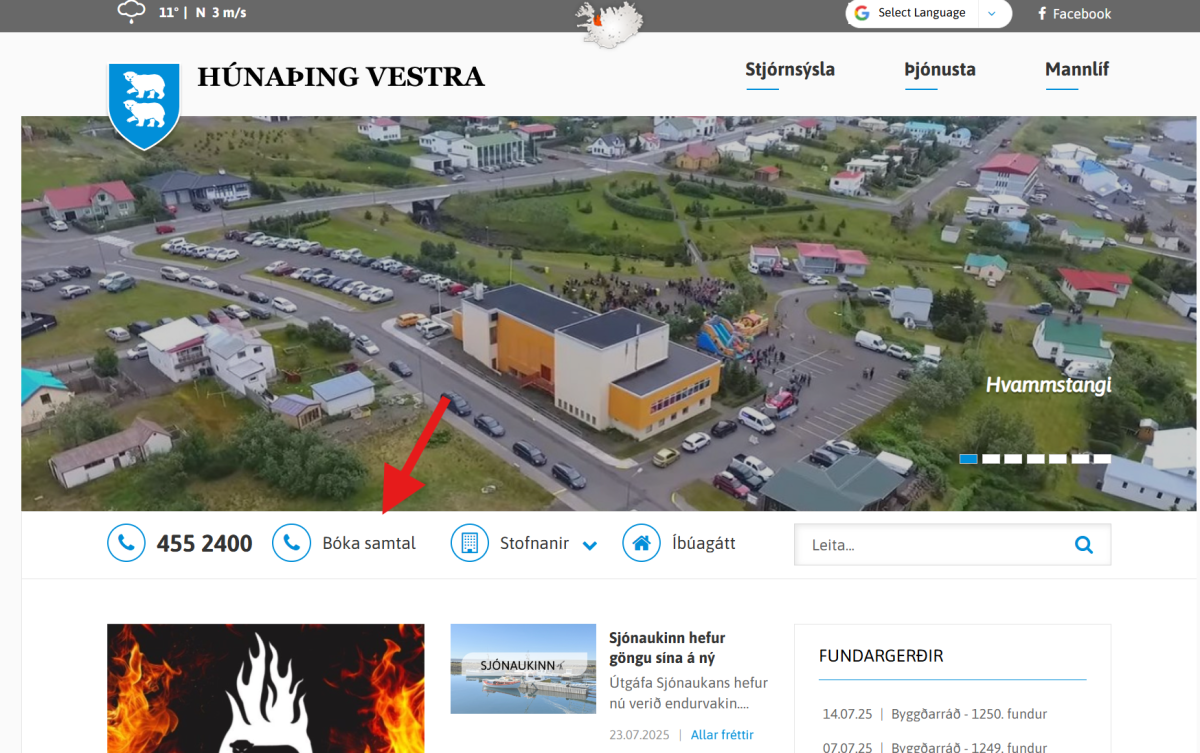Click the Iceland map icon

pos(609,23)
